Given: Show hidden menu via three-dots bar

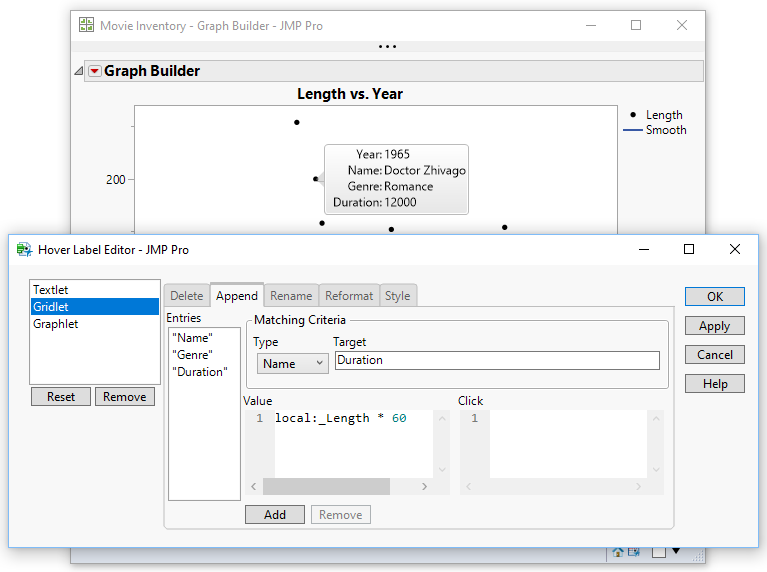Looking at the screenshot, I should [x=387, y=46].
